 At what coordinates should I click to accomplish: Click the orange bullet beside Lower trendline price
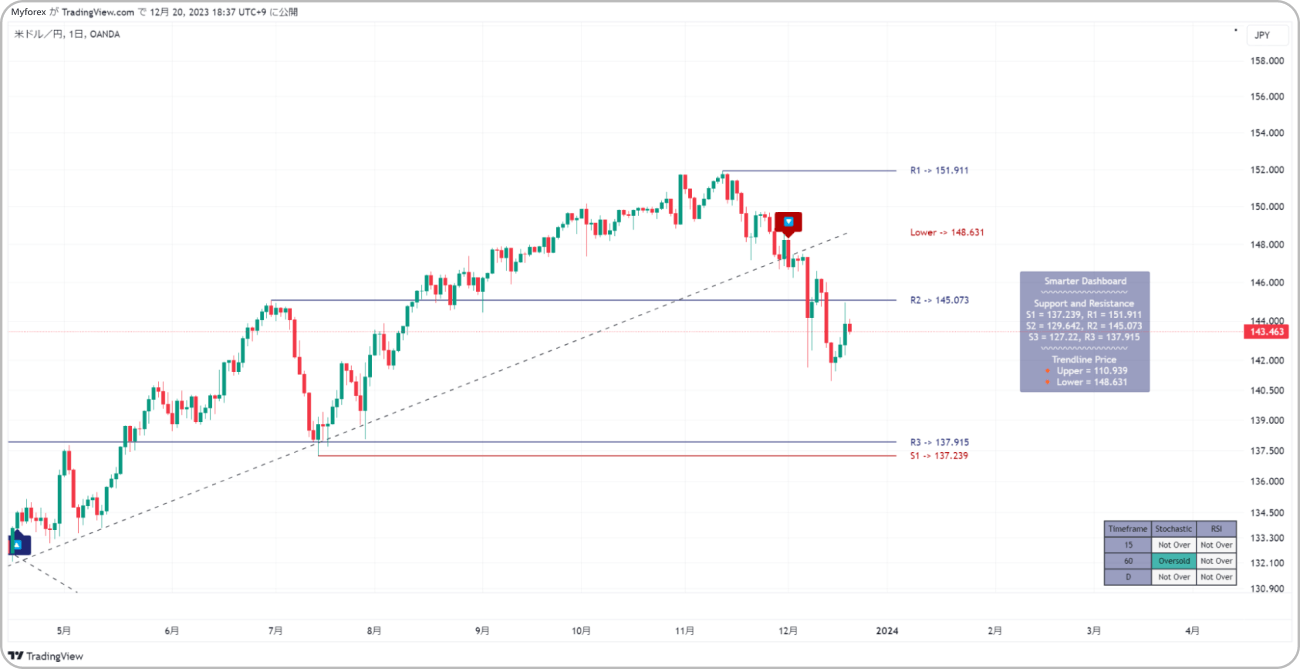pos(1048,382)
